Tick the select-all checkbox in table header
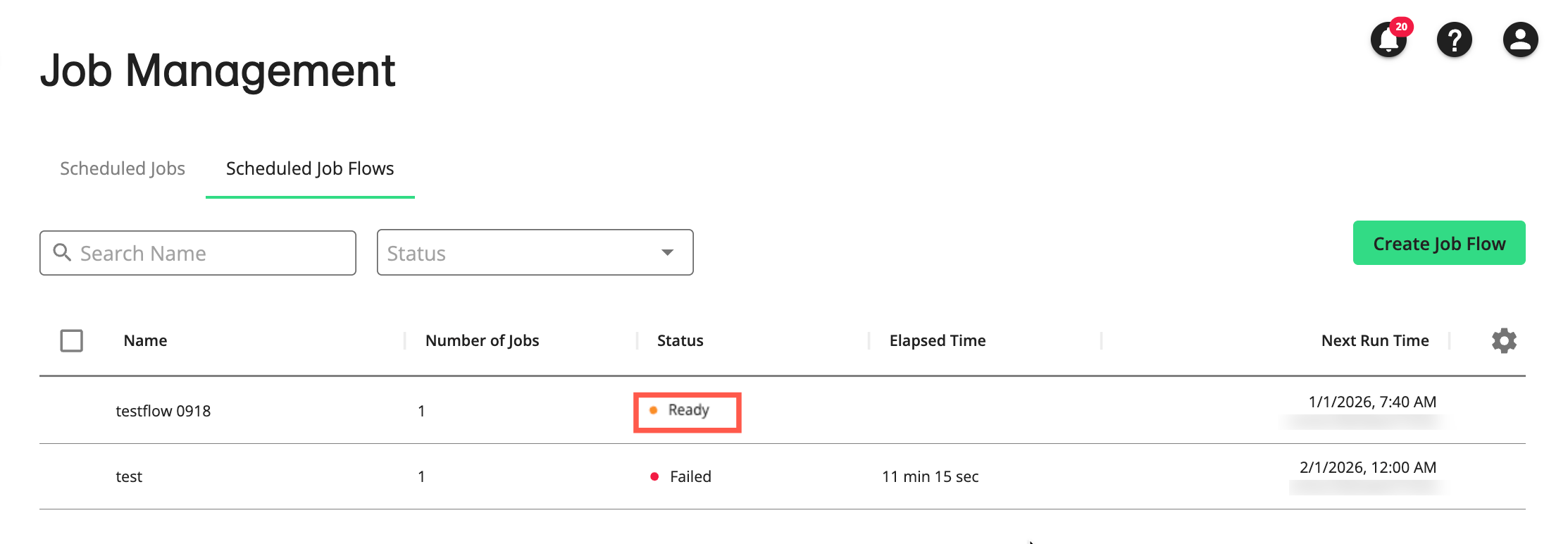This screenshot has height=544, width=1568. point(72,341)
